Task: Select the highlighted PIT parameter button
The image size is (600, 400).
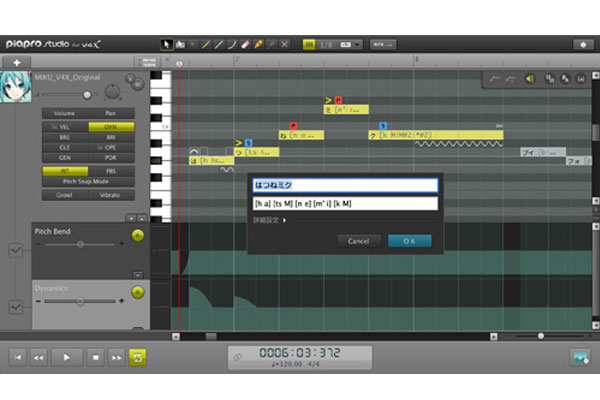Action: (65, 171)
